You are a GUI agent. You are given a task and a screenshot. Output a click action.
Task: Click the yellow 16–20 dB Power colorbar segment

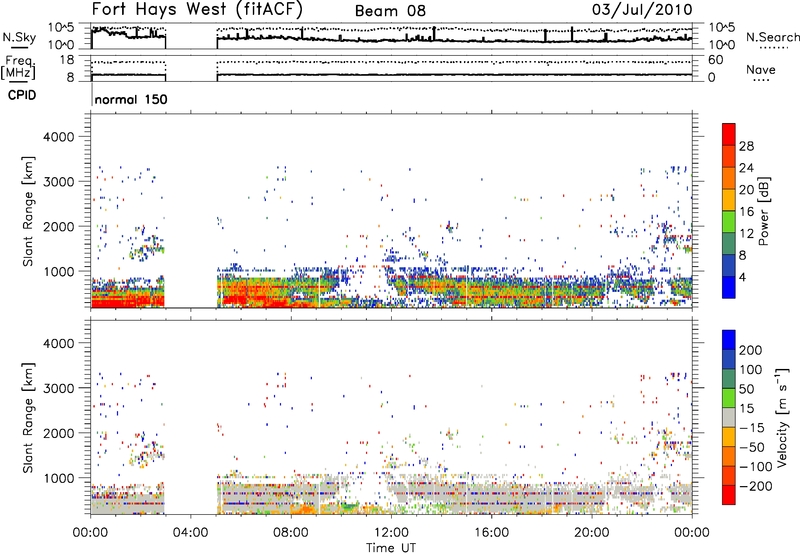[729, 200]
